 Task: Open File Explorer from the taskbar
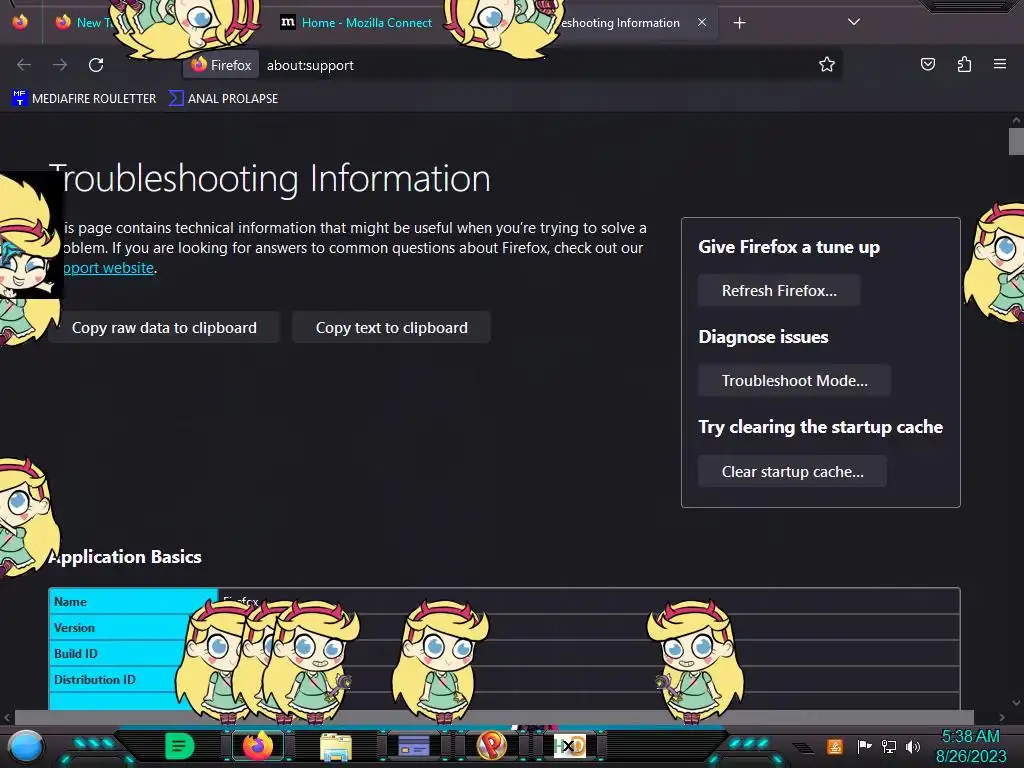click(336, 746)
